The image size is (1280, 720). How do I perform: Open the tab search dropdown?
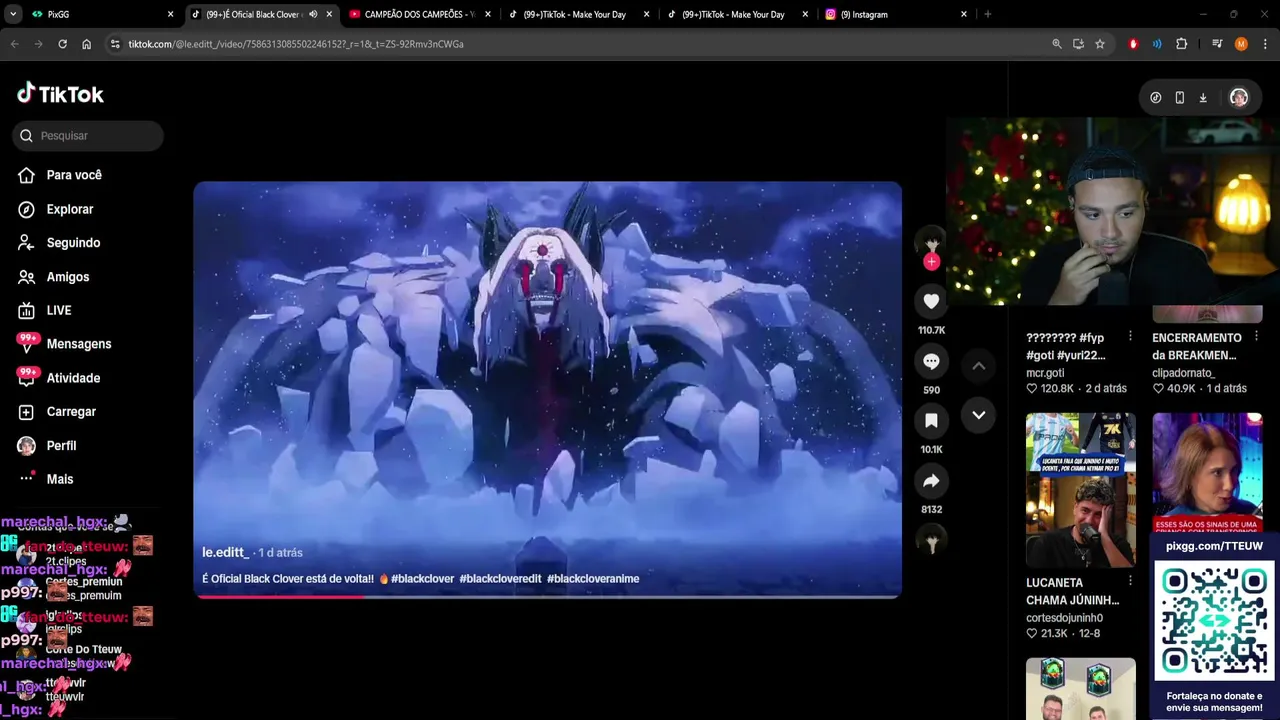tap(12, 14)
